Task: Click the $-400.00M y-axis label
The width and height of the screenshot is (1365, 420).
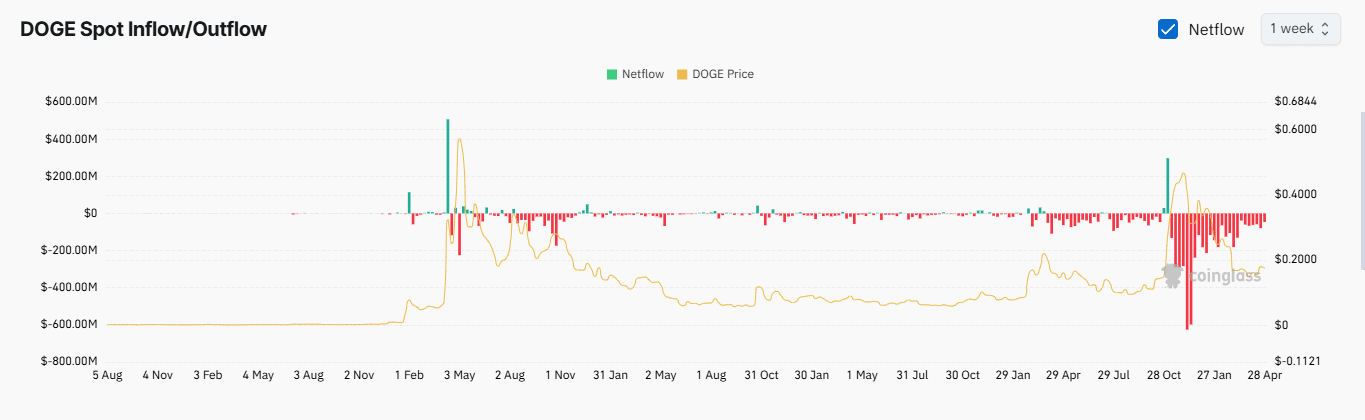Action: click(x=69, y=287)
